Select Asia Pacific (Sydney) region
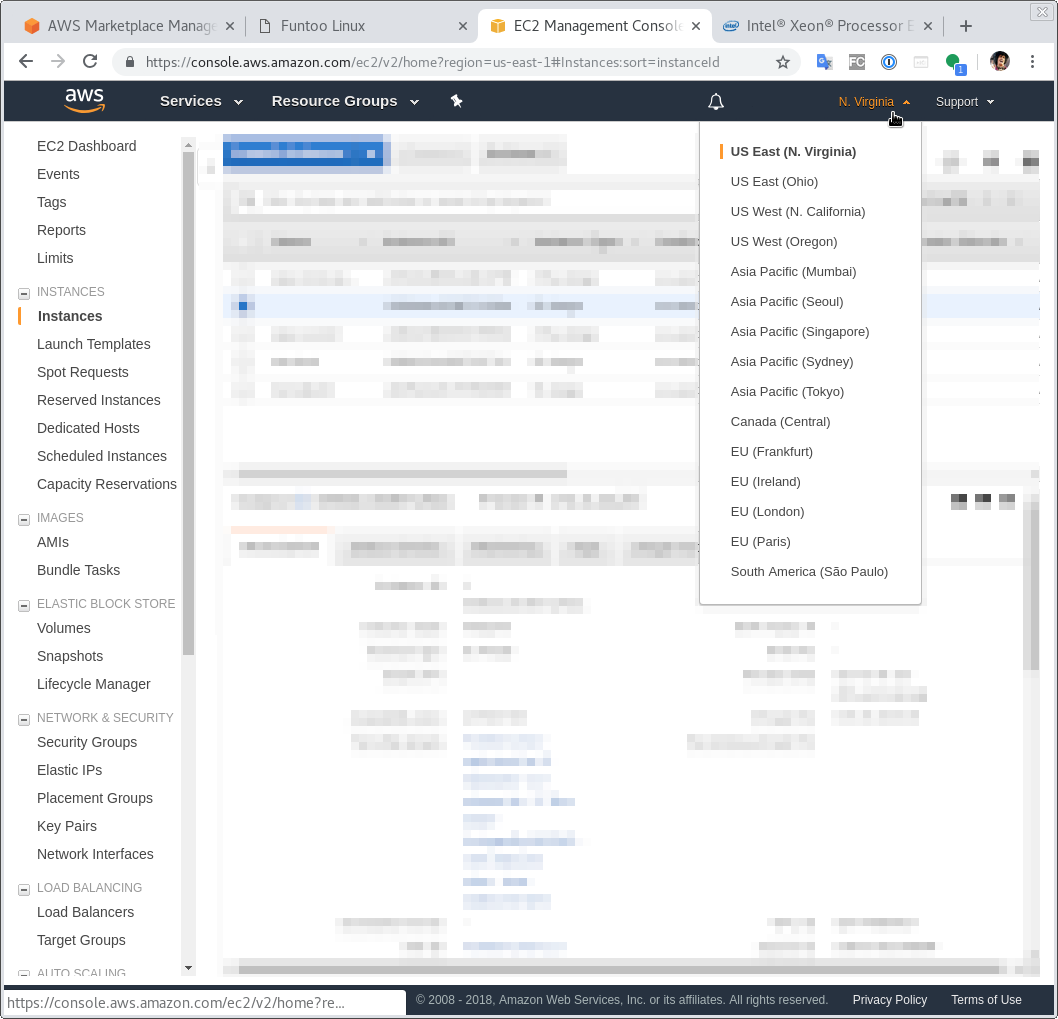 click(x=791, y=362)
